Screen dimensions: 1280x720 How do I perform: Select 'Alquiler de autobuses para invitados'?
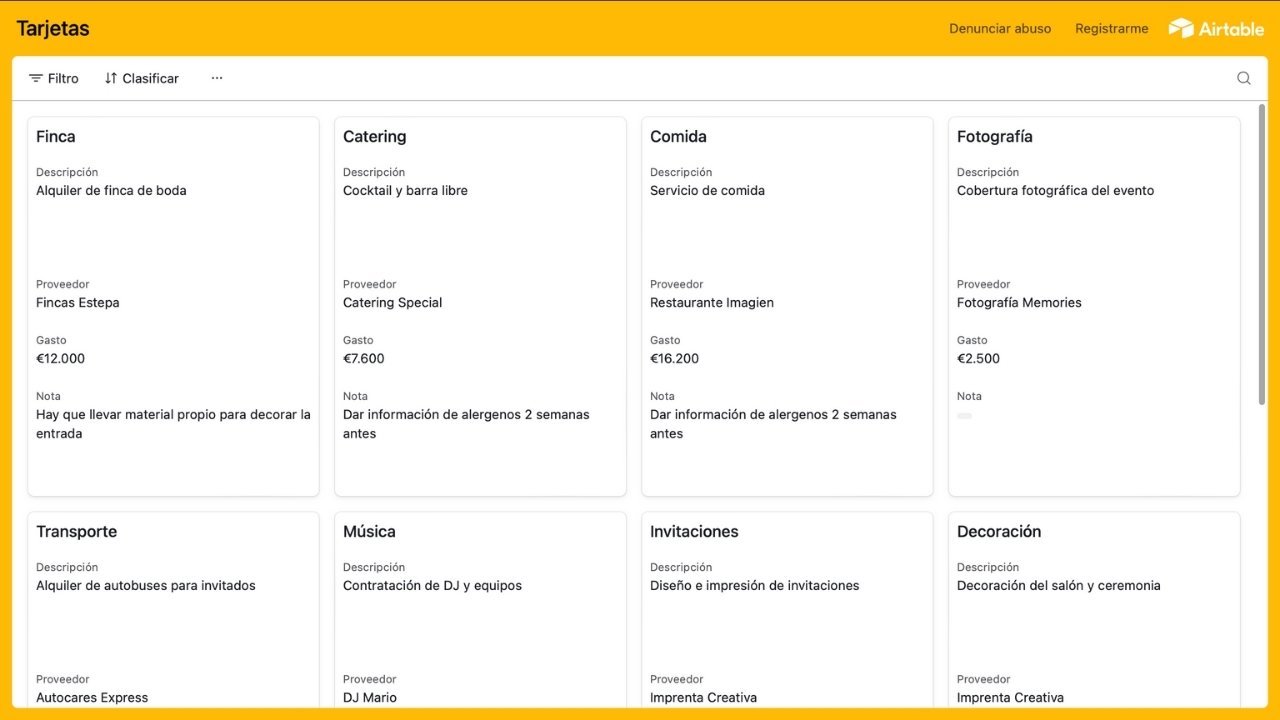pyautogui.click(x=146, y=586)
